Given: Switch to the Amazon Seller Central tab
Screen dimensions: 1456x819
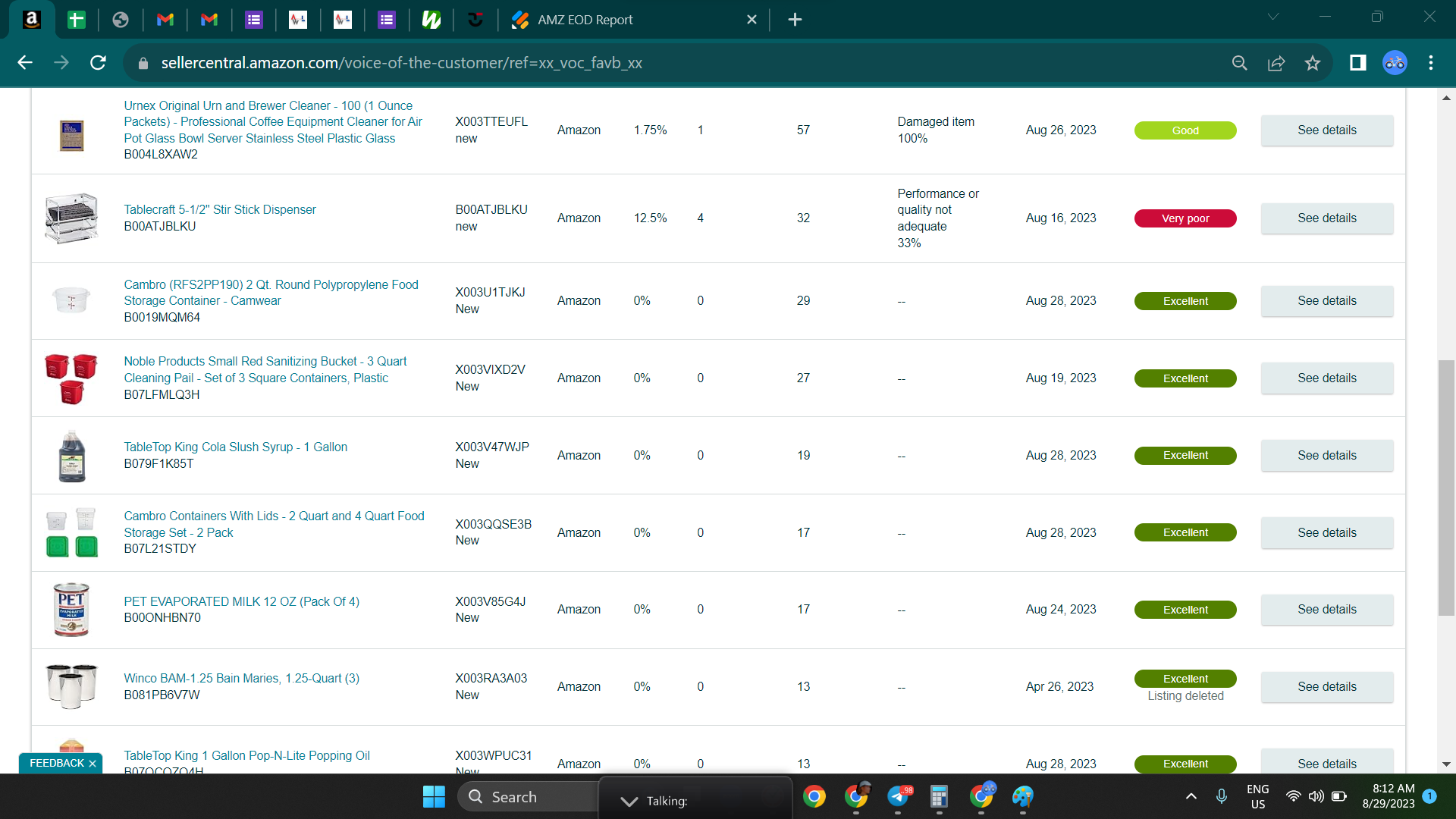Looking at the screenshot, I should (32, 20).
